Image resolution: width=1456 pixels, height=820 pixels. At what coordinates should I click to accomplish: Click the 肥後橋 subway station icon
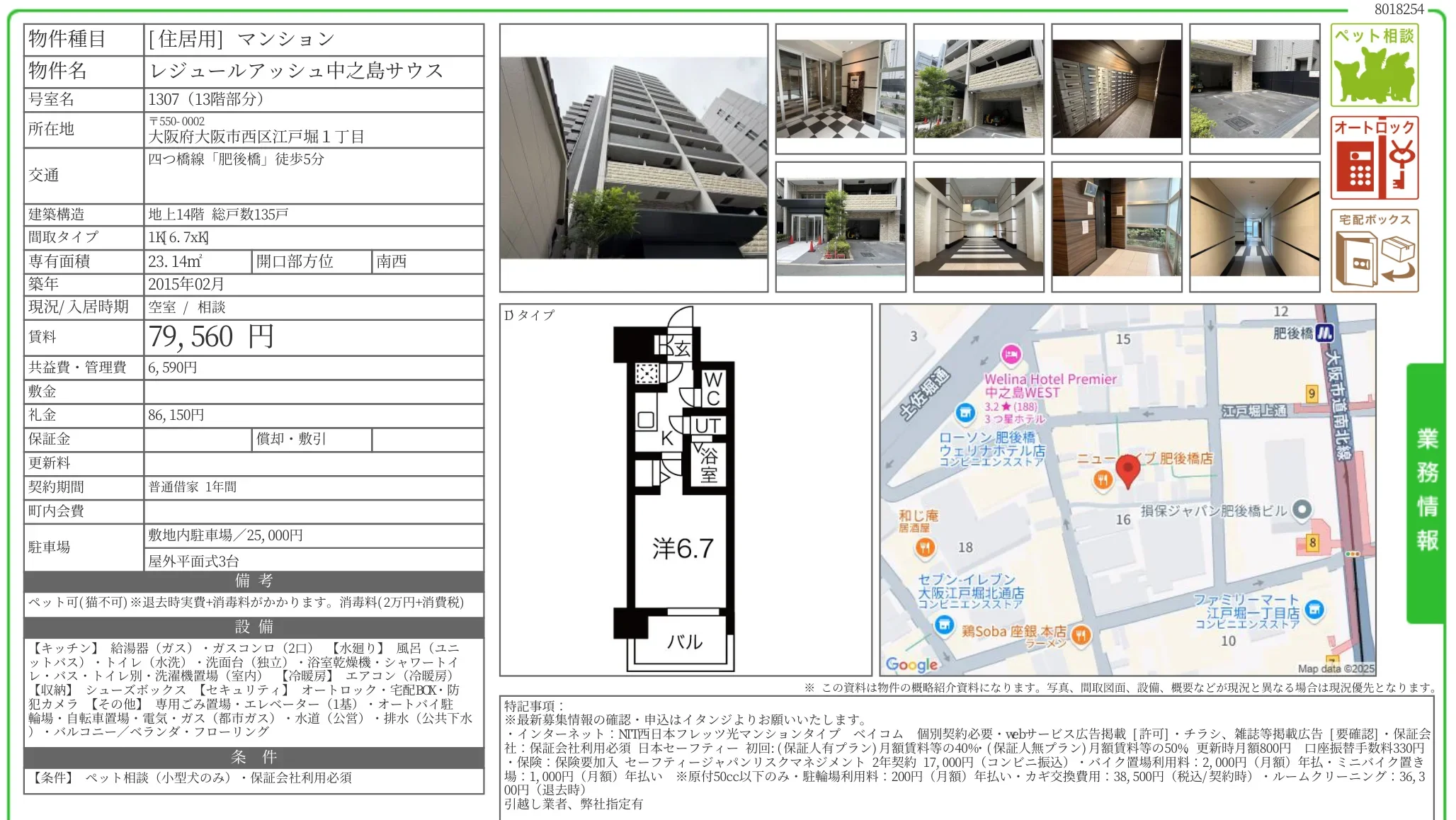[x=1324, y=333]
